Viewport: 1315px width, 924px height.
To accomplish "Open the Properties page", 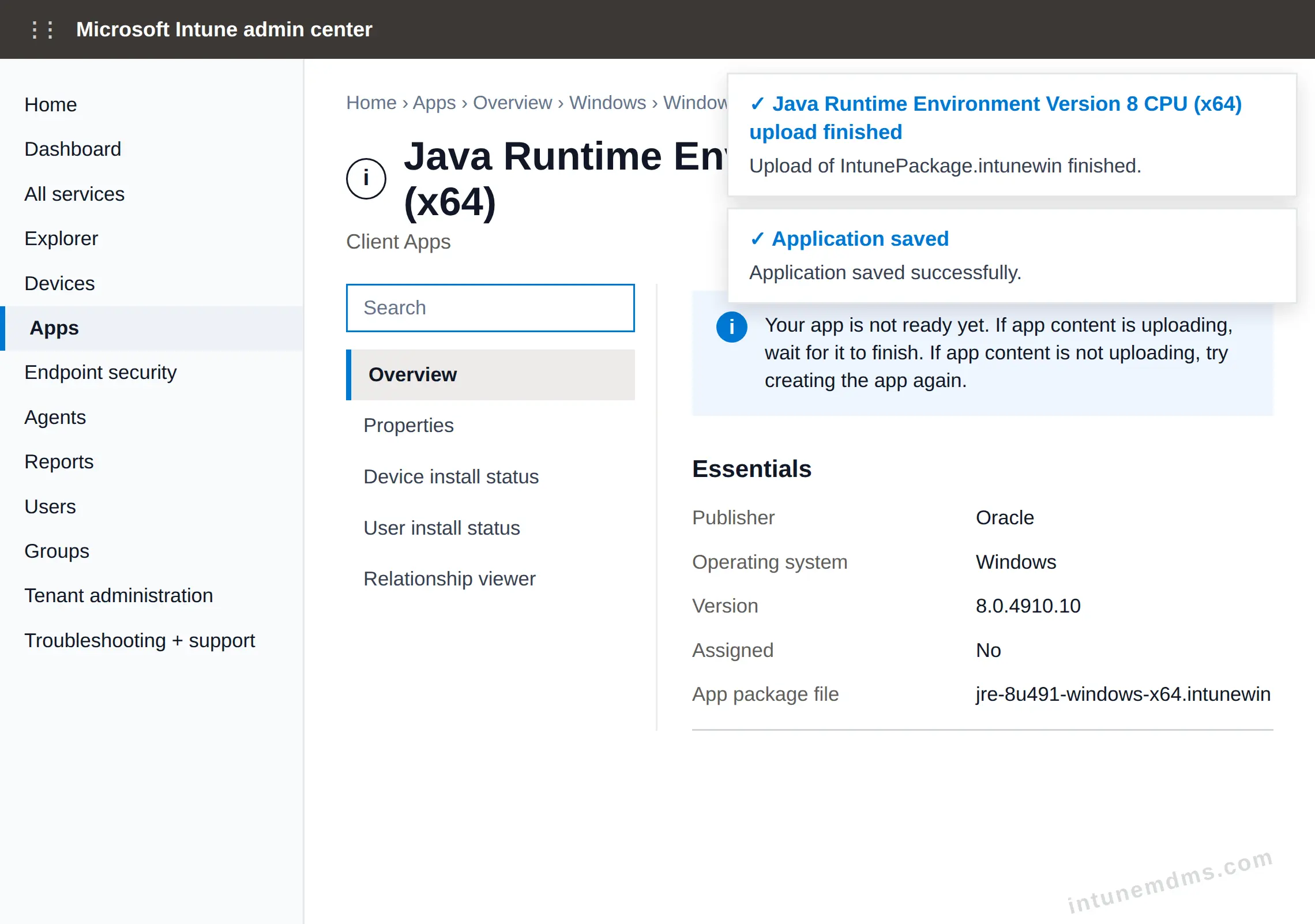I will tap(408, 426).
